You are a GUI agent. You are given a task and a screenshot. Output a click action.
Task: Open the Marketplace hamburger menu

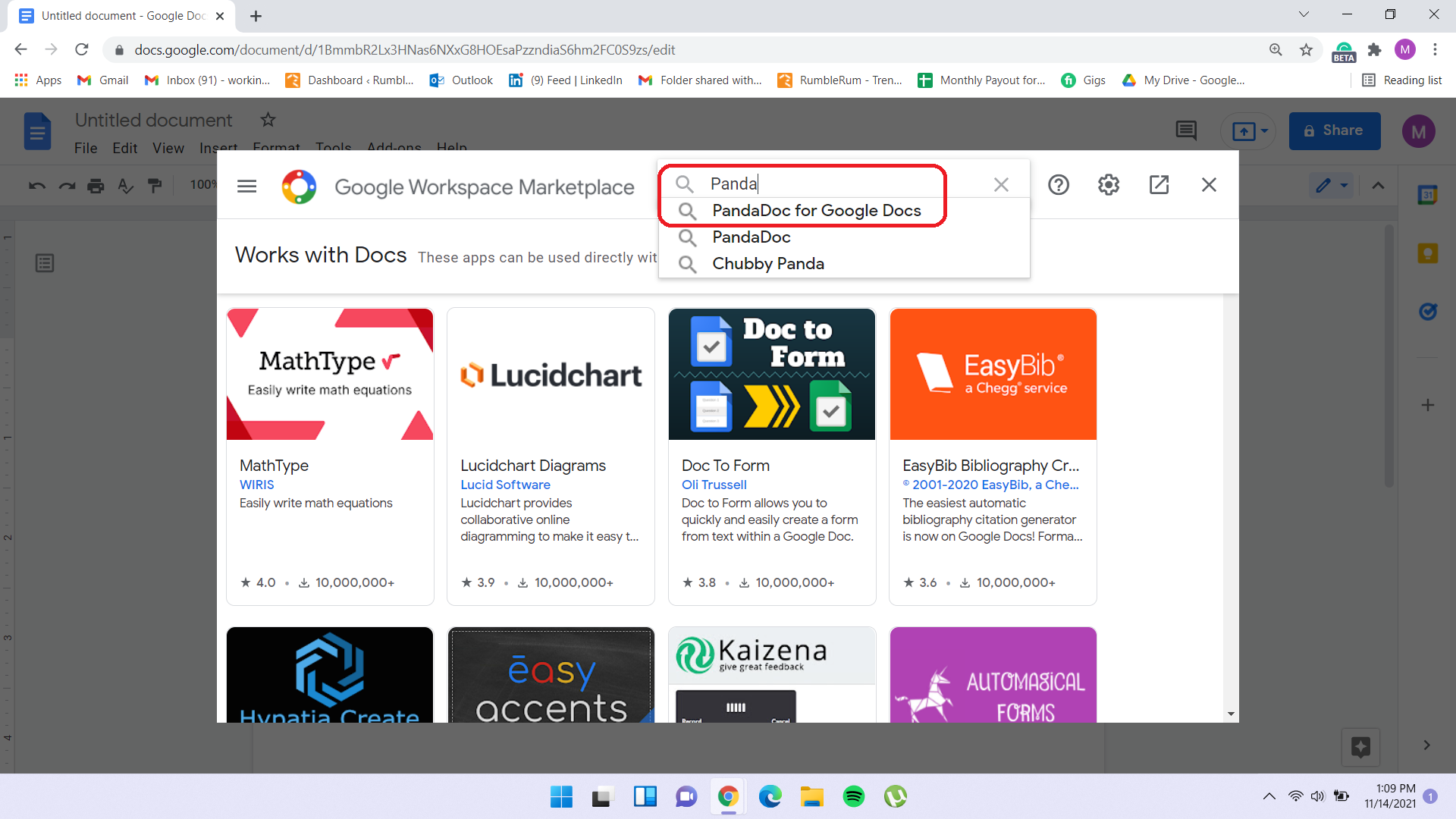pos(246,186)
